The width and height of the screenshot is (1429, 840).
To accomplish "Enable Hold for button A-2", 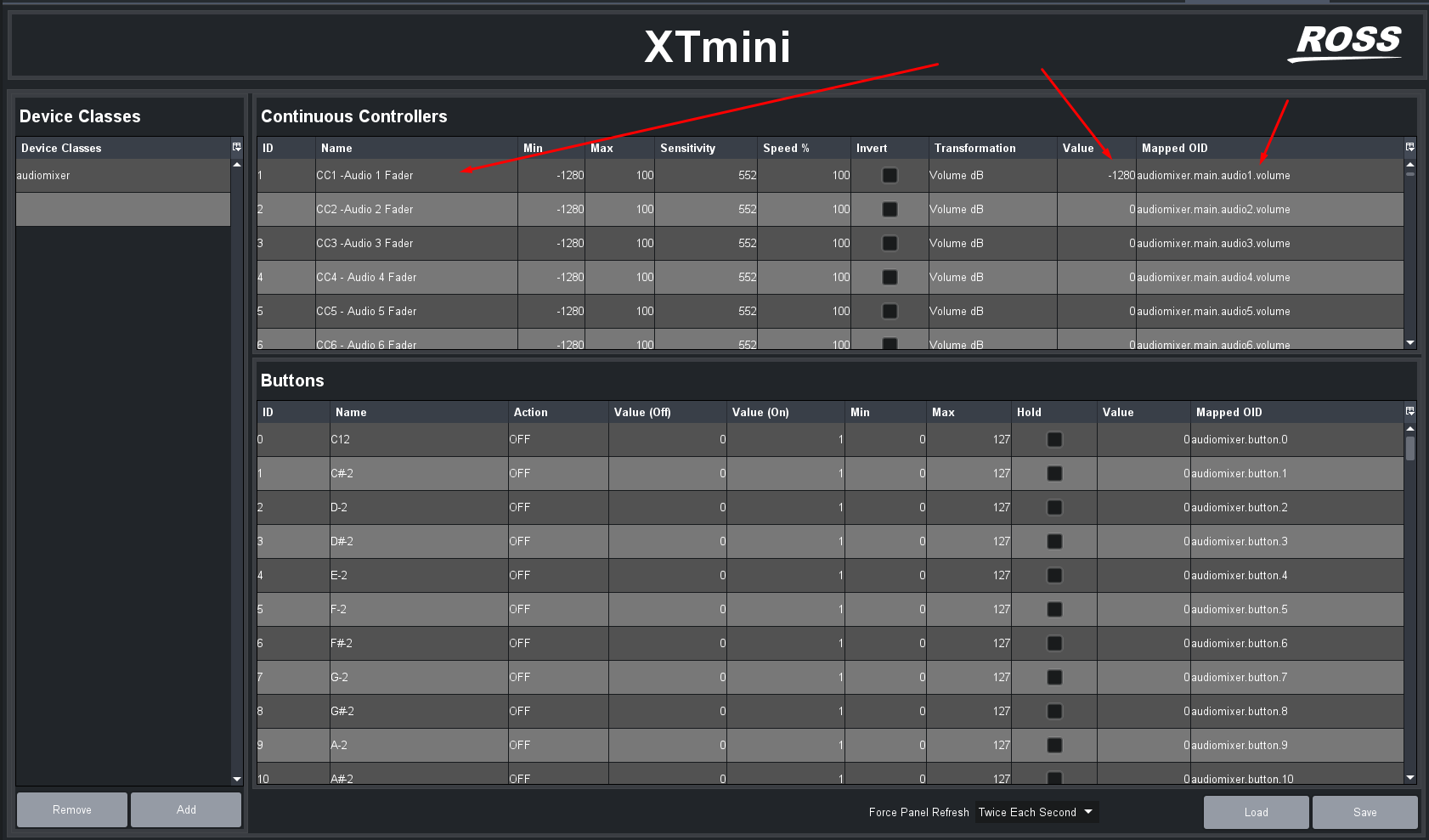I will click(x=1054, y=745).
